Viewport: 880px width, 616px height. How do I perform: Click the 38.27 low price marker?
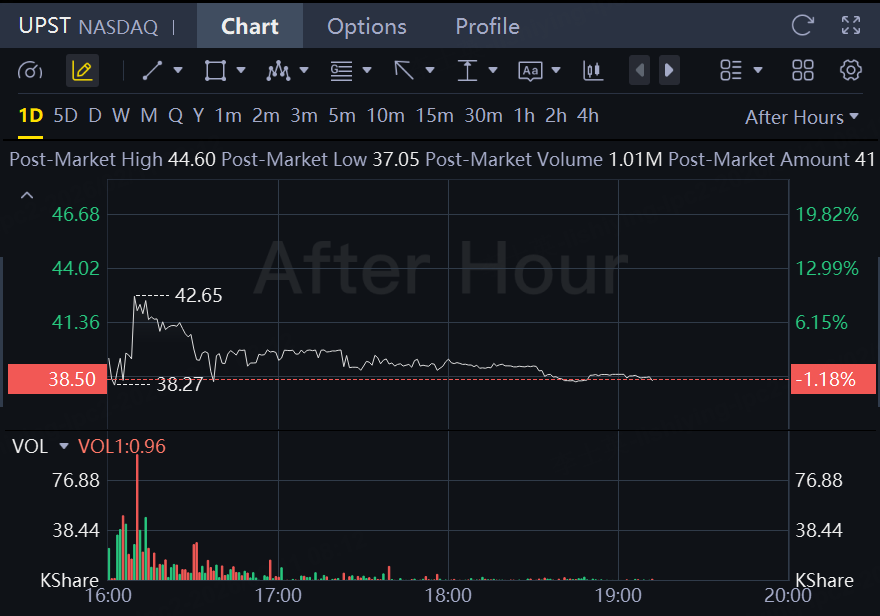179,384
